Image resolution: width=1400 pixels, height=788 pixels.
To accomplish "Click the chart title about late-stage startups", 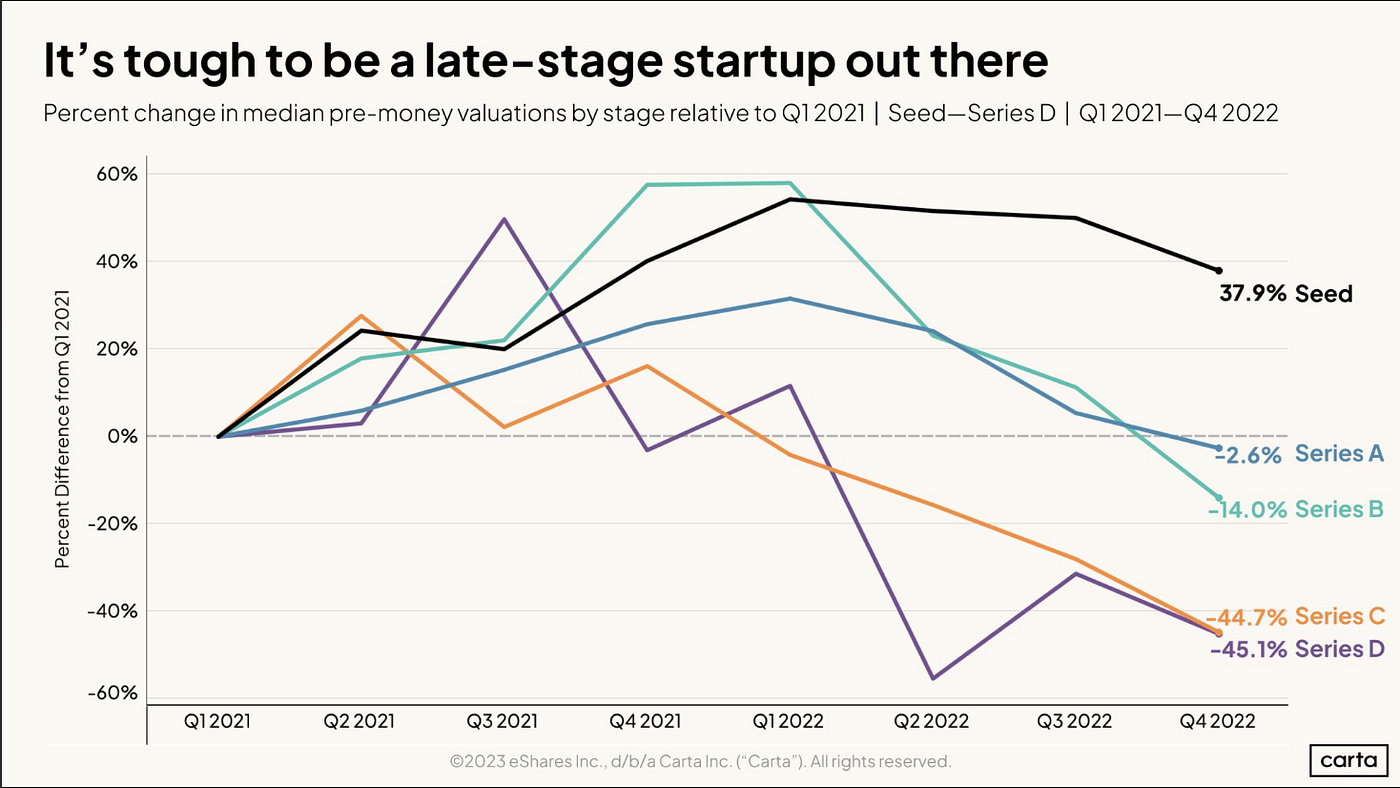I will click(545, 62).
